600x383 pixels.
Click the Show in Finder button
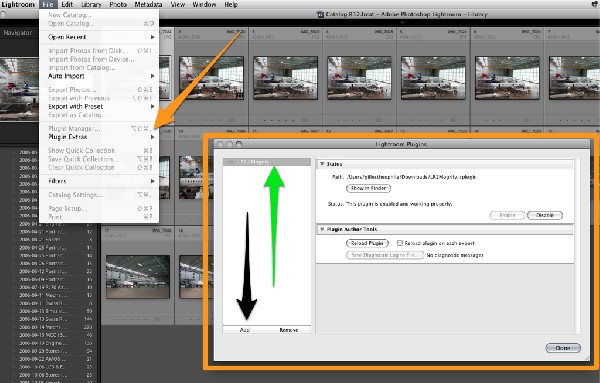[x=368, y=188]
